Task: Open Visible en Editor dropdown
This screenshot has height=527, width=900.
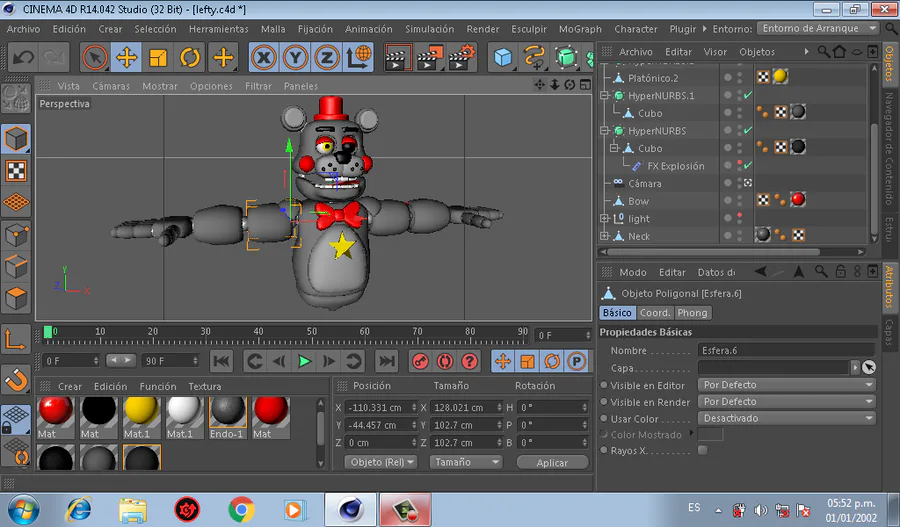Action: point(786,385)
